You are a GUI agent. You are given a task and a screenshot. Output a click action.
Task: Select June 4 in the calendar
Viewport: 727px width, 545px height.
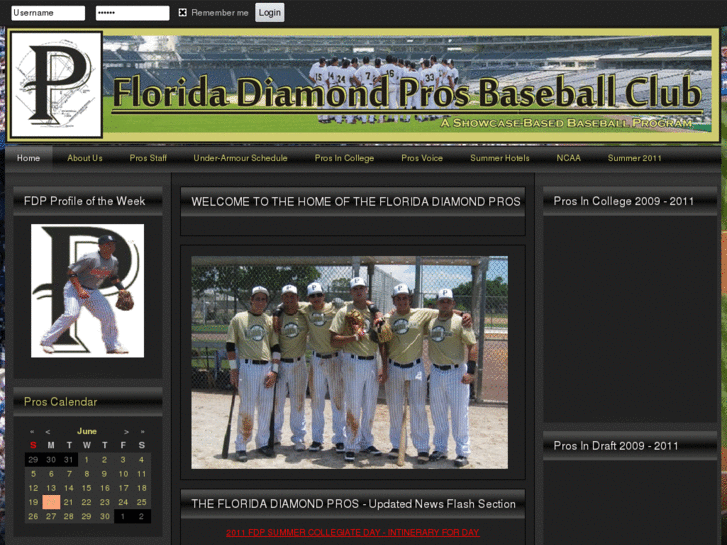pos(141,460)
